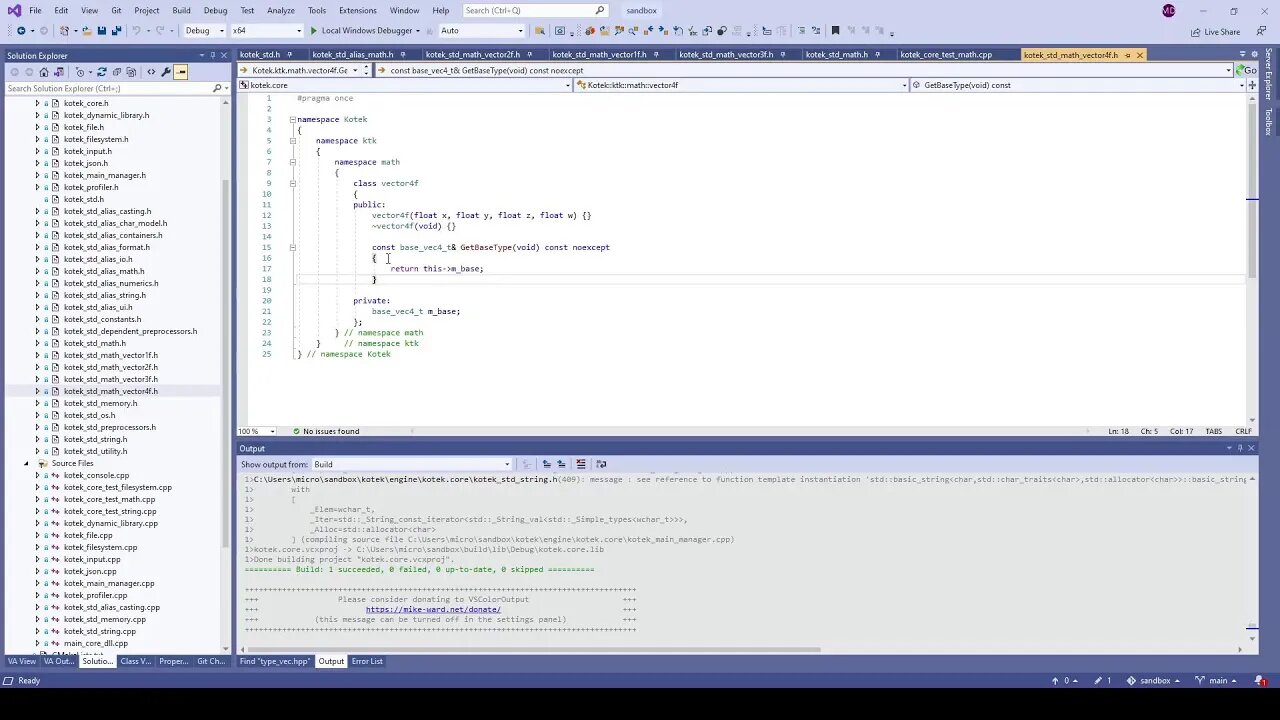1280x720 pixels.
Task: Open the 100 % zoom dropdown
Action: 259,431
